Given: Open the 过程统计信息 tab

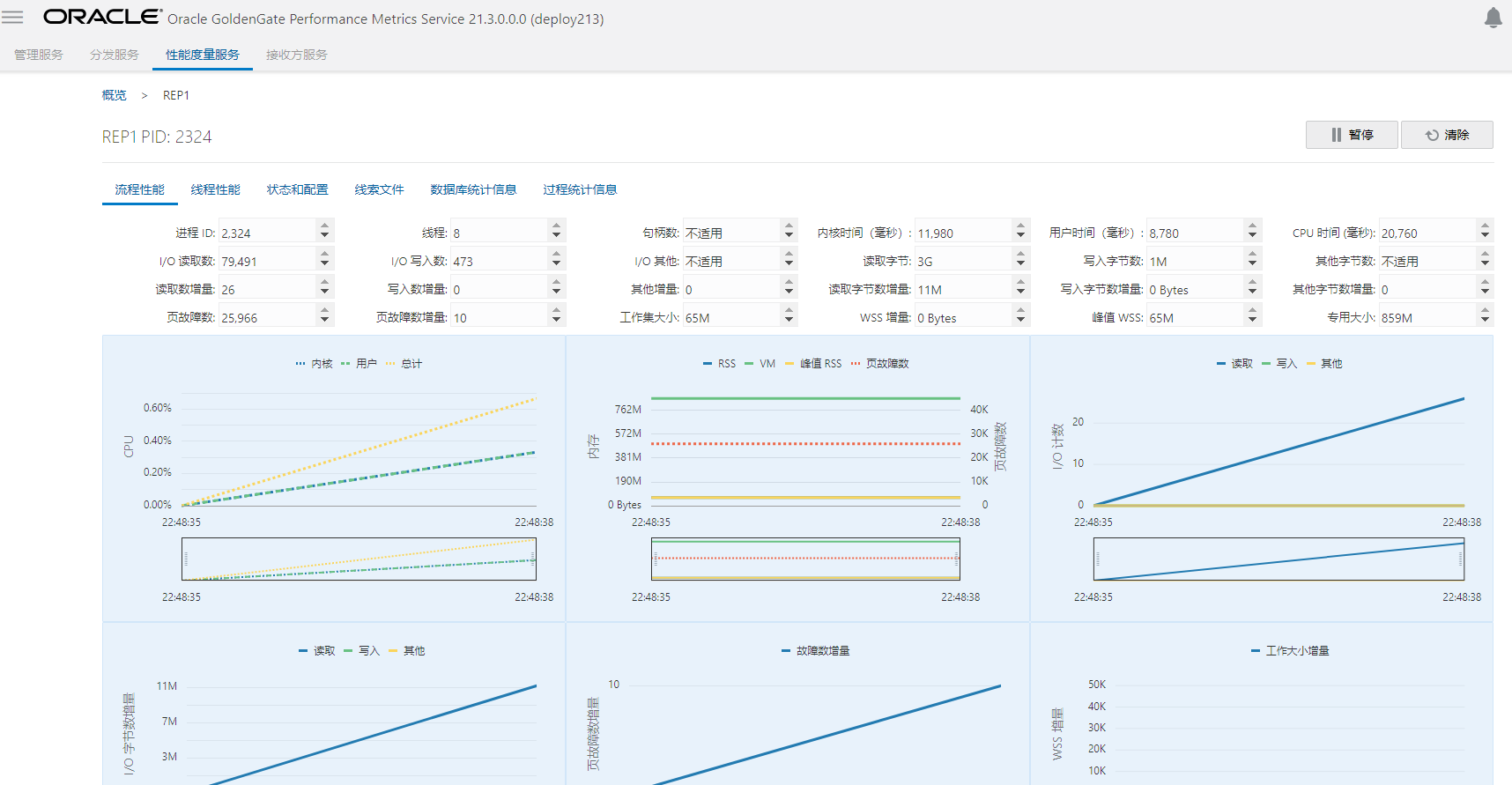Looking at the screenshot, I should coord(581,189).
